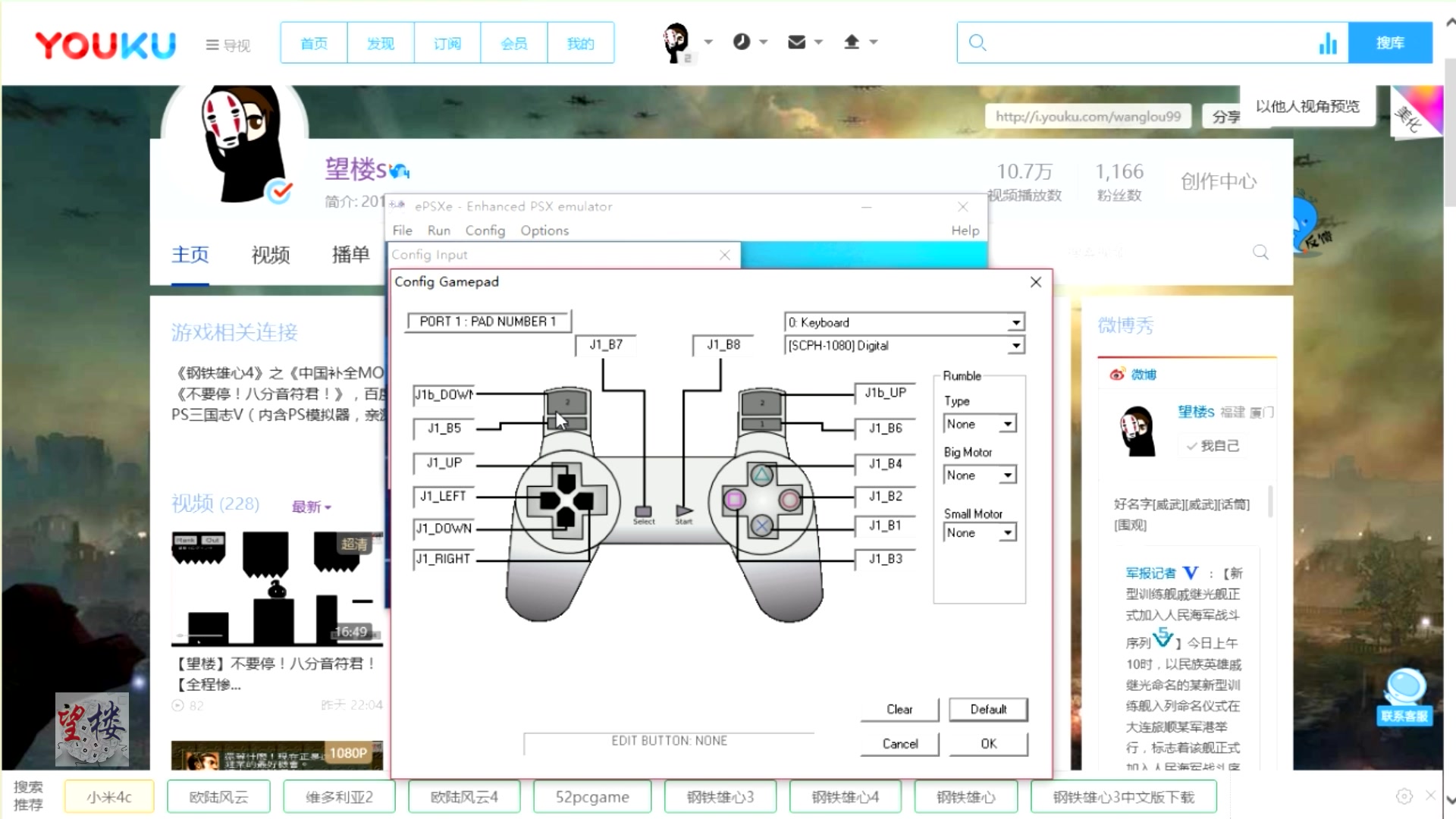Open the watch history clock icon

pyautogui.click(x=742, y=42)
